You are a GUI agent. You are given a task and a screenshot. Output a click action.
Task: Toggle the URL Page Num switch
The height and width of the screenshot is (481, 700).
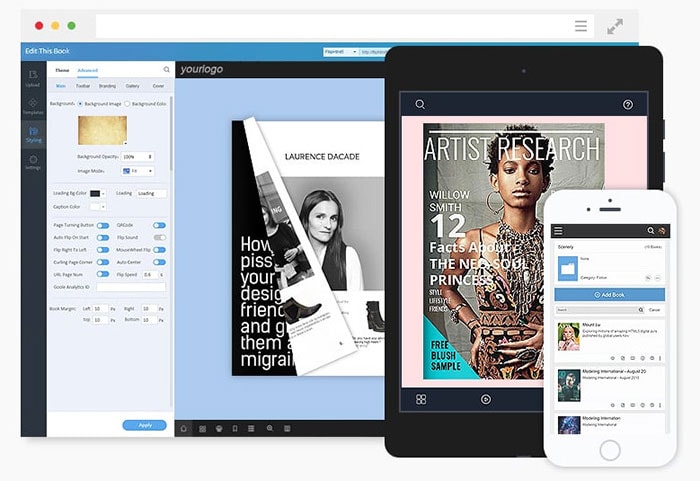coord(103,274)
